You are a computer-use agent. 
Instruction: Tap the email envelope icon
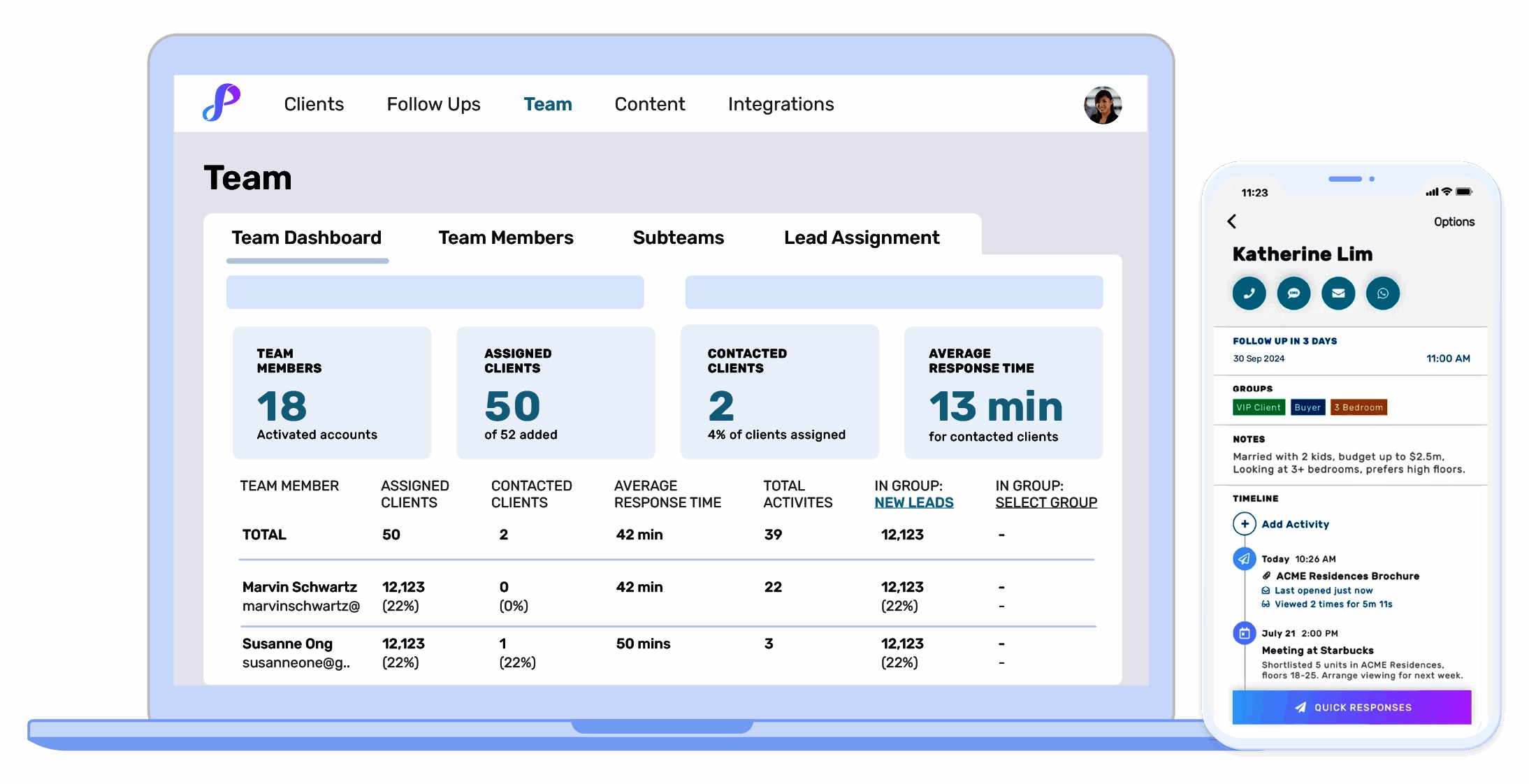pos(1338,293)
